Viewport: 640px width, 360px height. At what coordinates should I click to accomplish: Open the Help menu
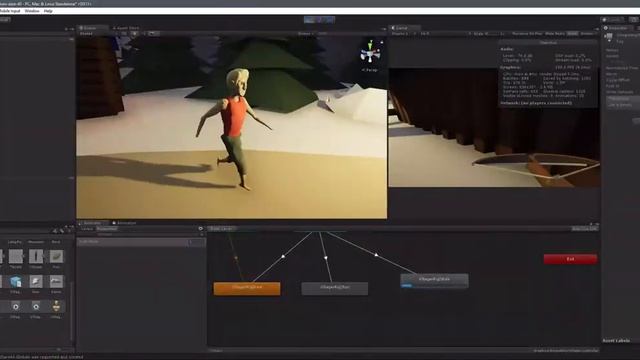pos(48,11)
